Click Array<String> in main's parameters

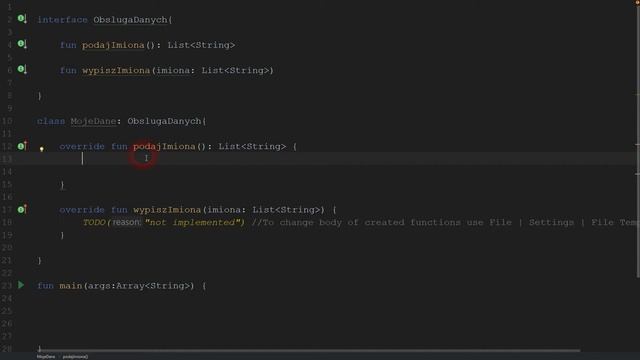153,286
